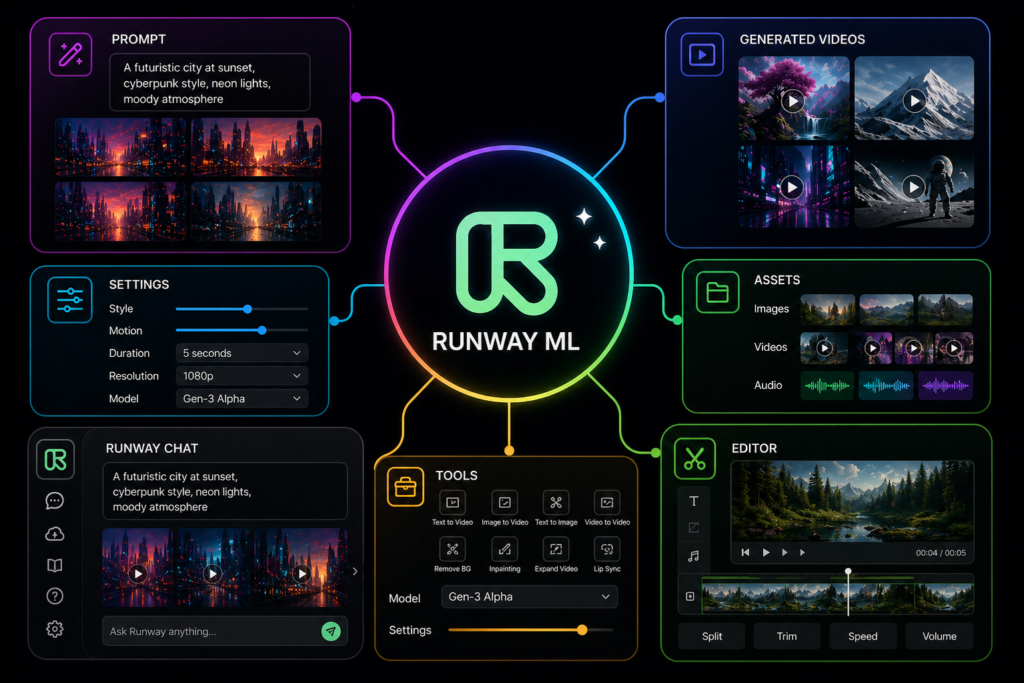The image size is (1024, 683).
Task: Click skip-to-start in Editor player
Action: click(745, 552)
